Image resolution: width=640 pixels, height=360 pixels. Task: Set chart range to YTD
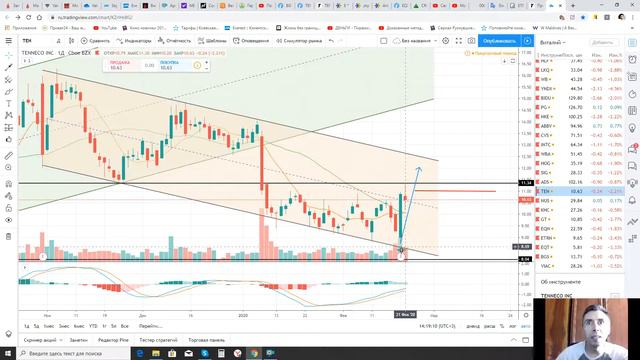point(93,326)
